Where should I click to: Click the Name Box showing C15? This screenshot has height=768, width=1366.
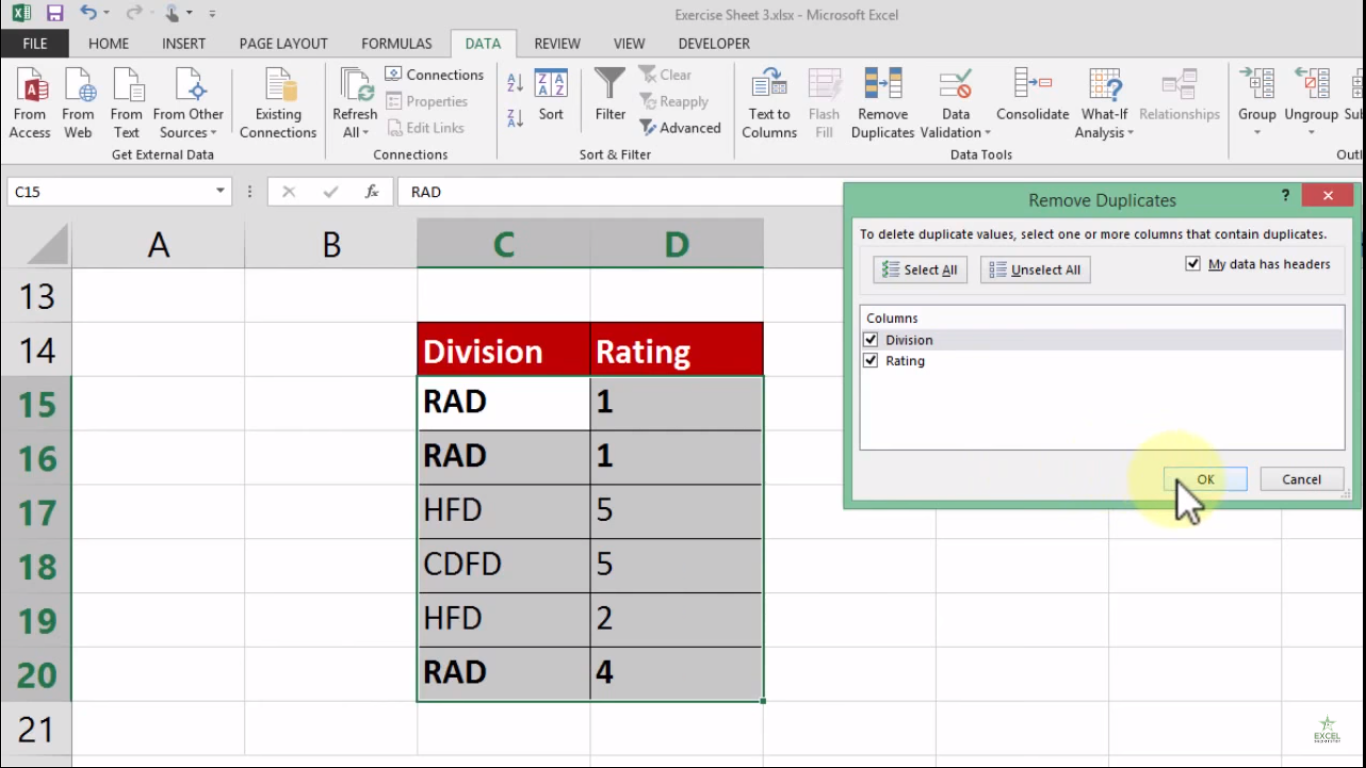109,192
